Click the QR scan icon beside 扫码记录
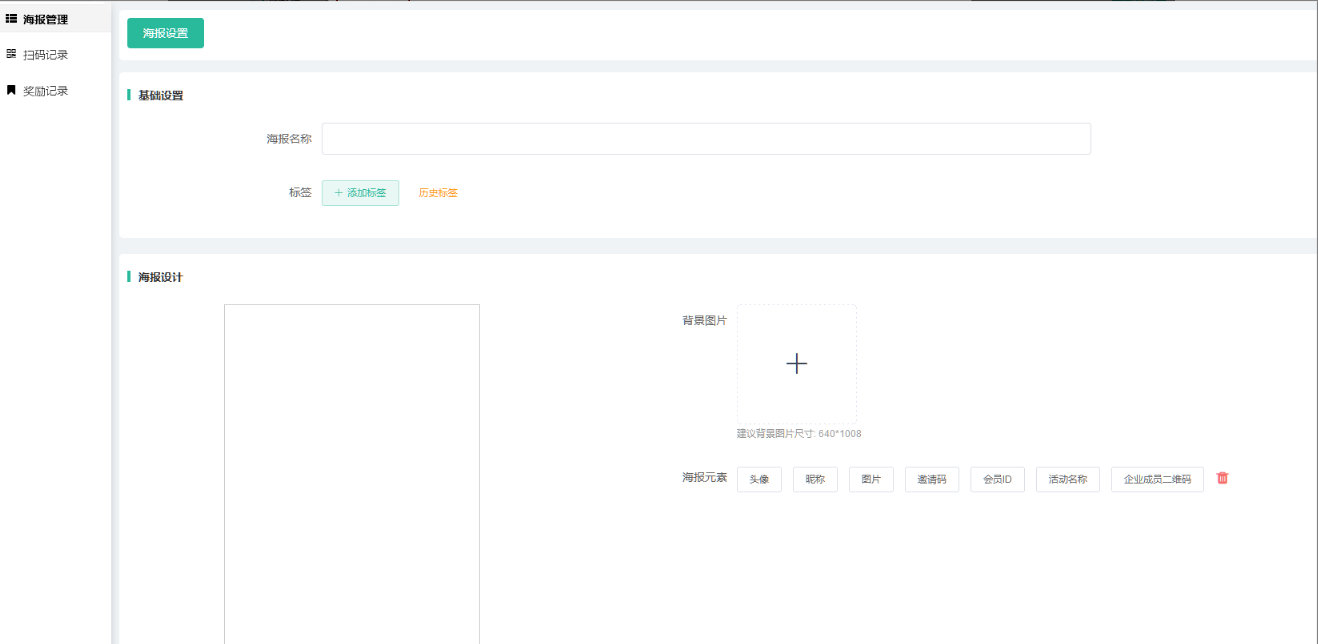1318x644 pixels. click(x=11, y=54)
